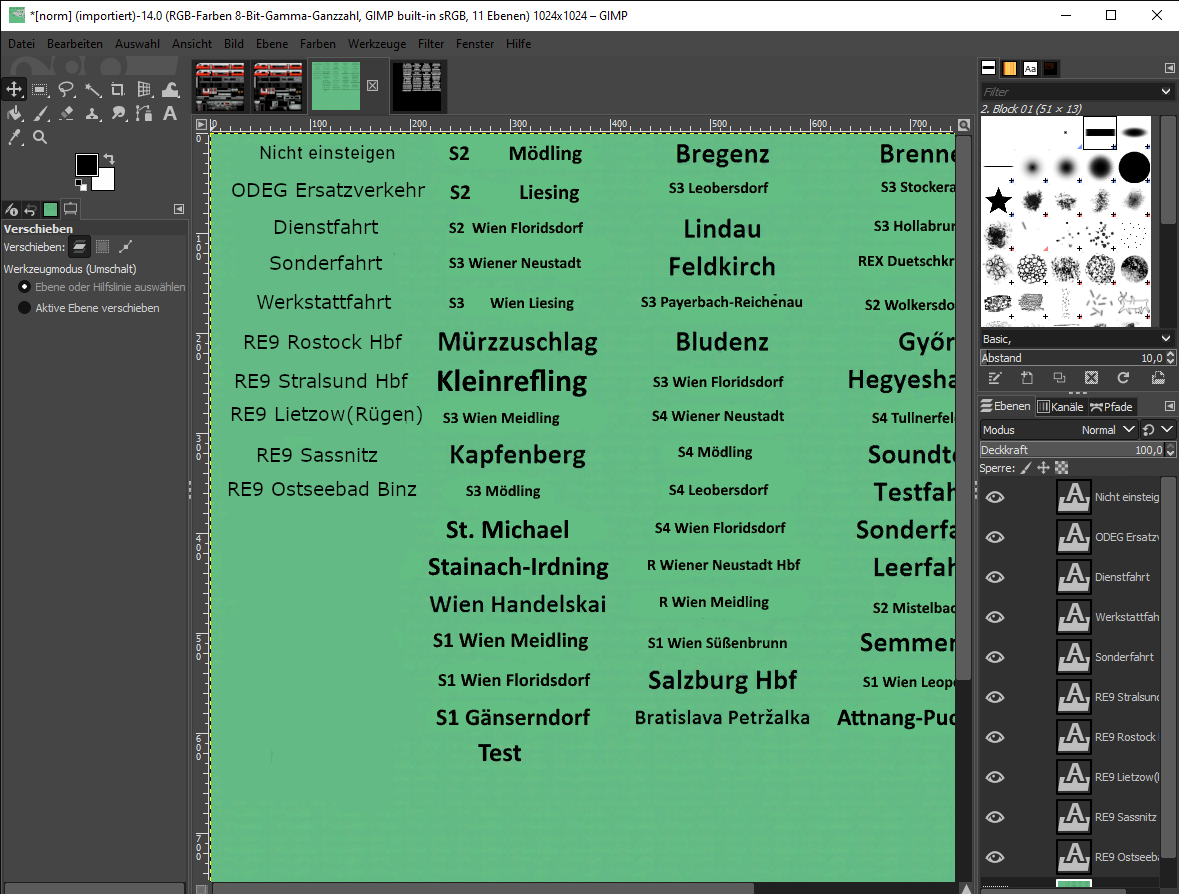Open the Werkzeuge menu

[x=377, y=44]
